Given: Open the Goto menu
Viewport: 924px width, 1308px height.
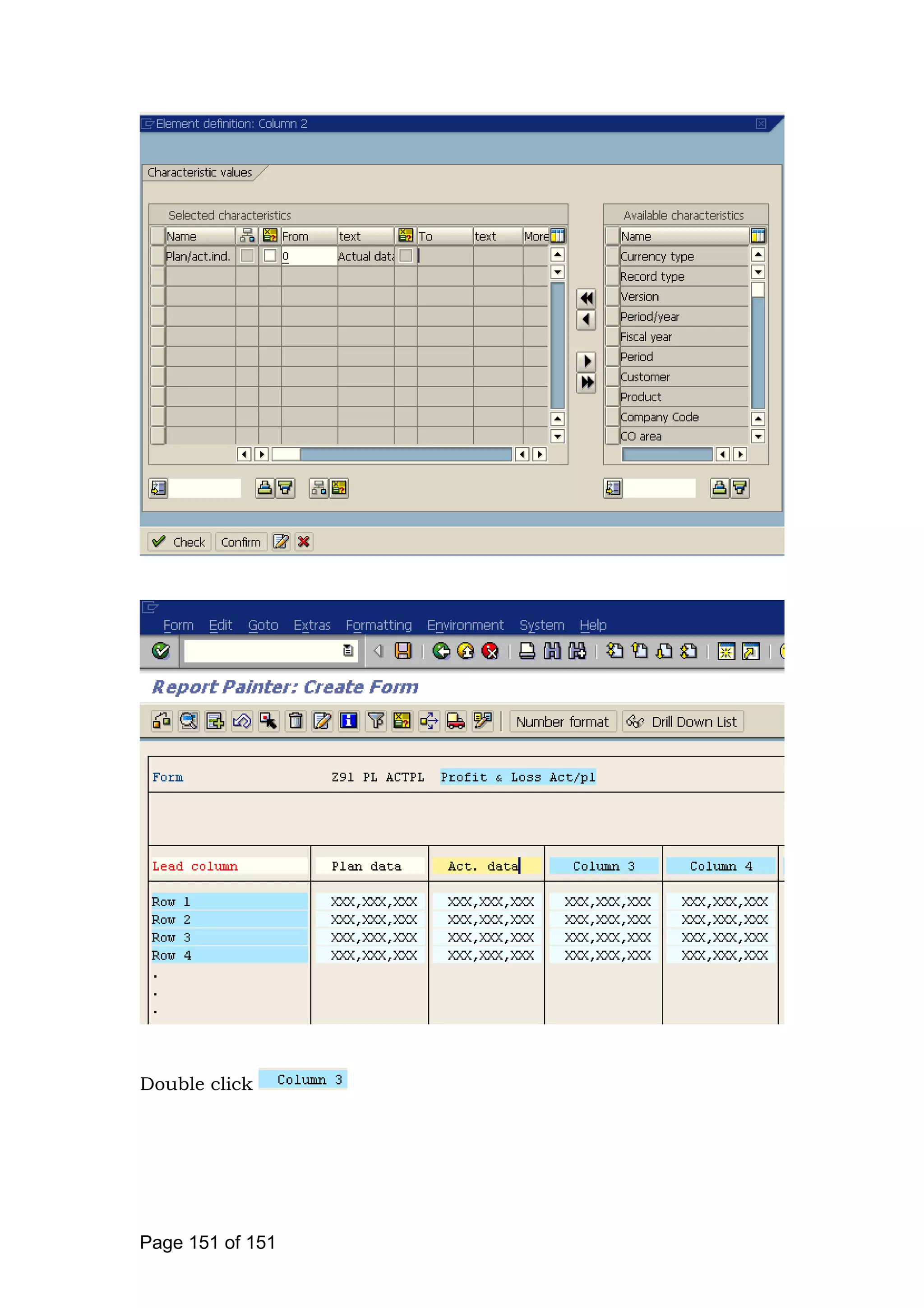Looking at the screenshot, I should 263,625.
